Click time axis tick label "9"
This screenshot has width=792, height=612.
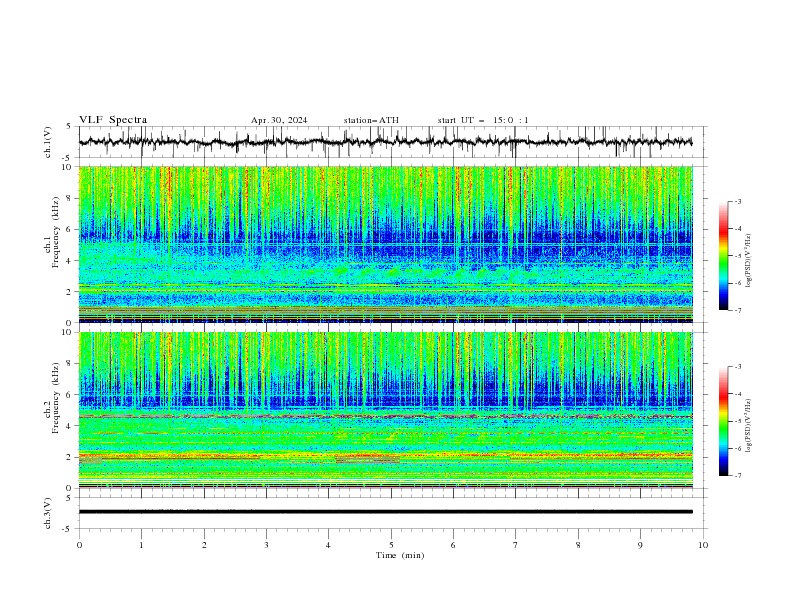[x=640, y=545]
